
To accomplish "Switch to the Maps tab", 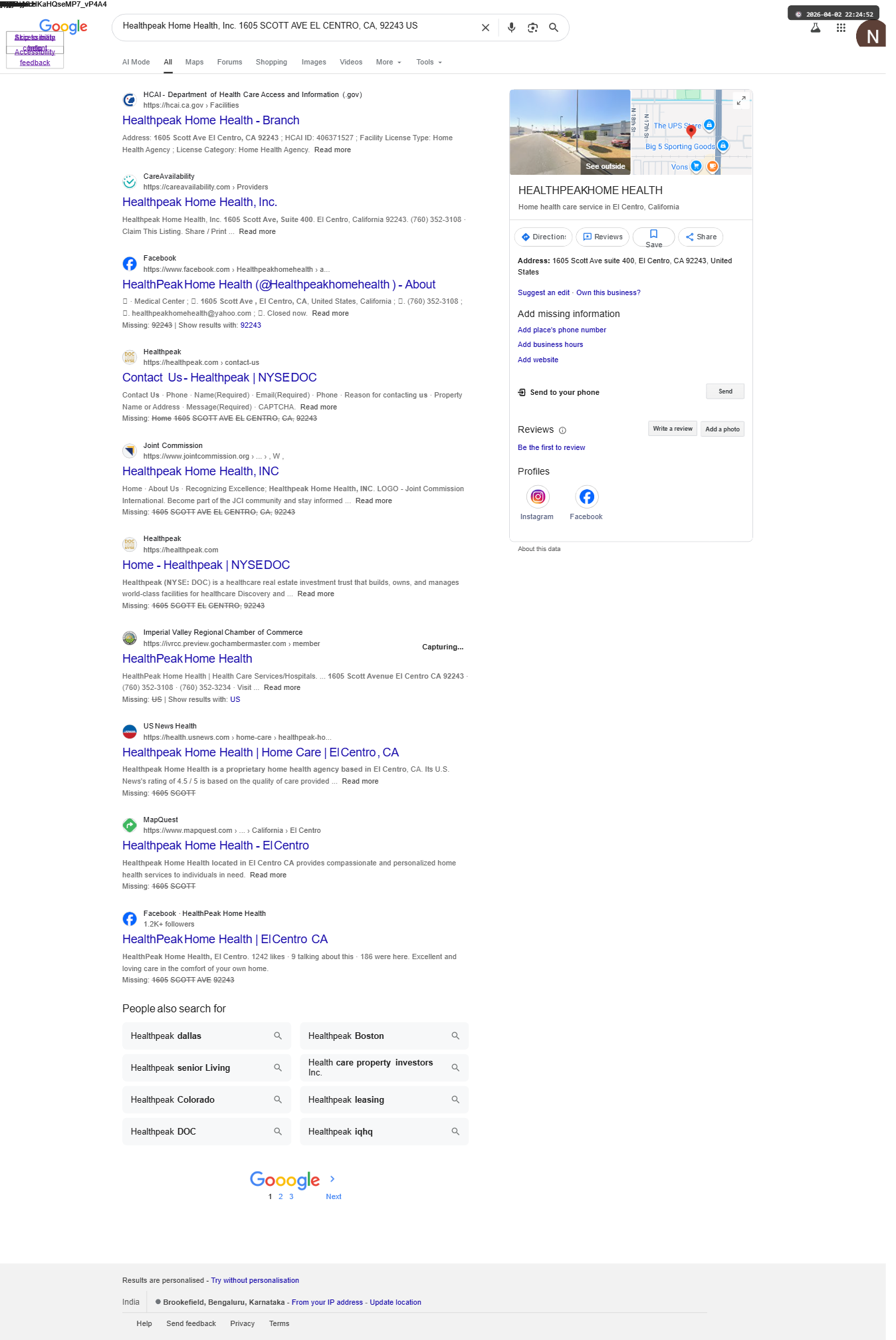I will (x=194, y=62).
